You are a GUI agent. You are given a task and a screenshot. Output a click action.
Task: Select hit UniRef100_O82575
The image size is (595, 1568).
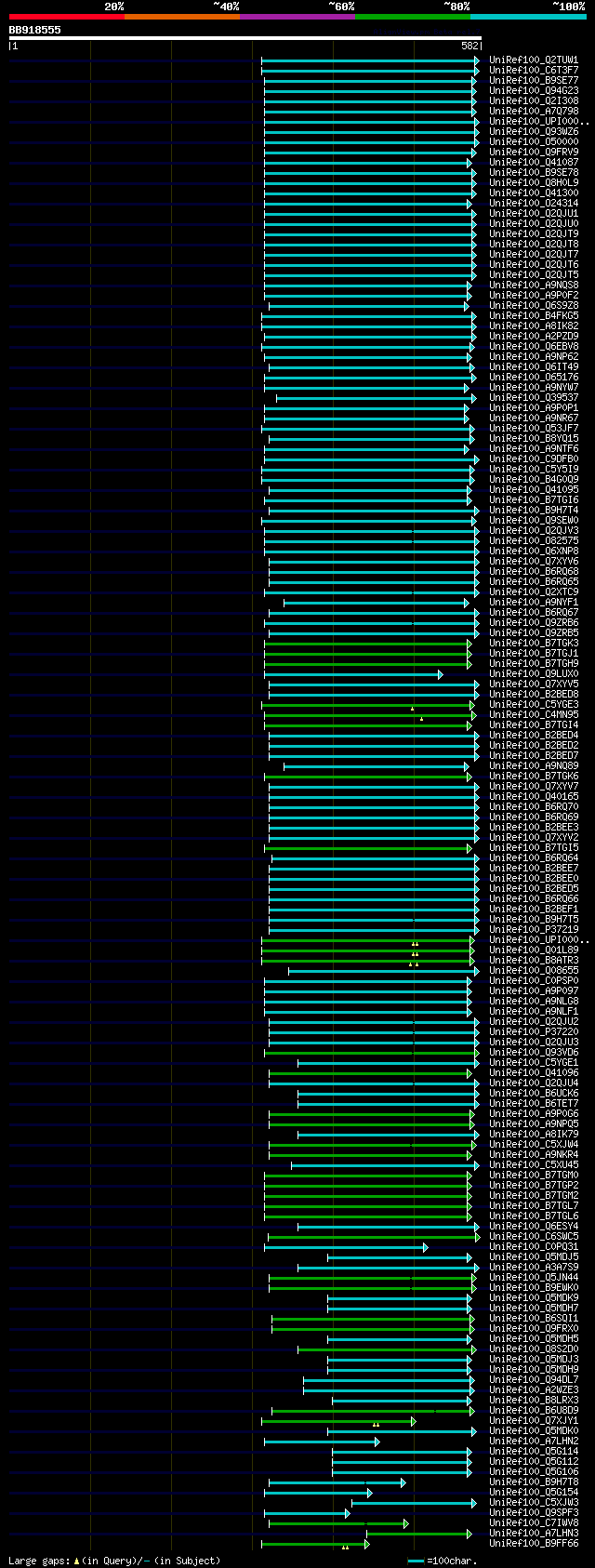534,540
